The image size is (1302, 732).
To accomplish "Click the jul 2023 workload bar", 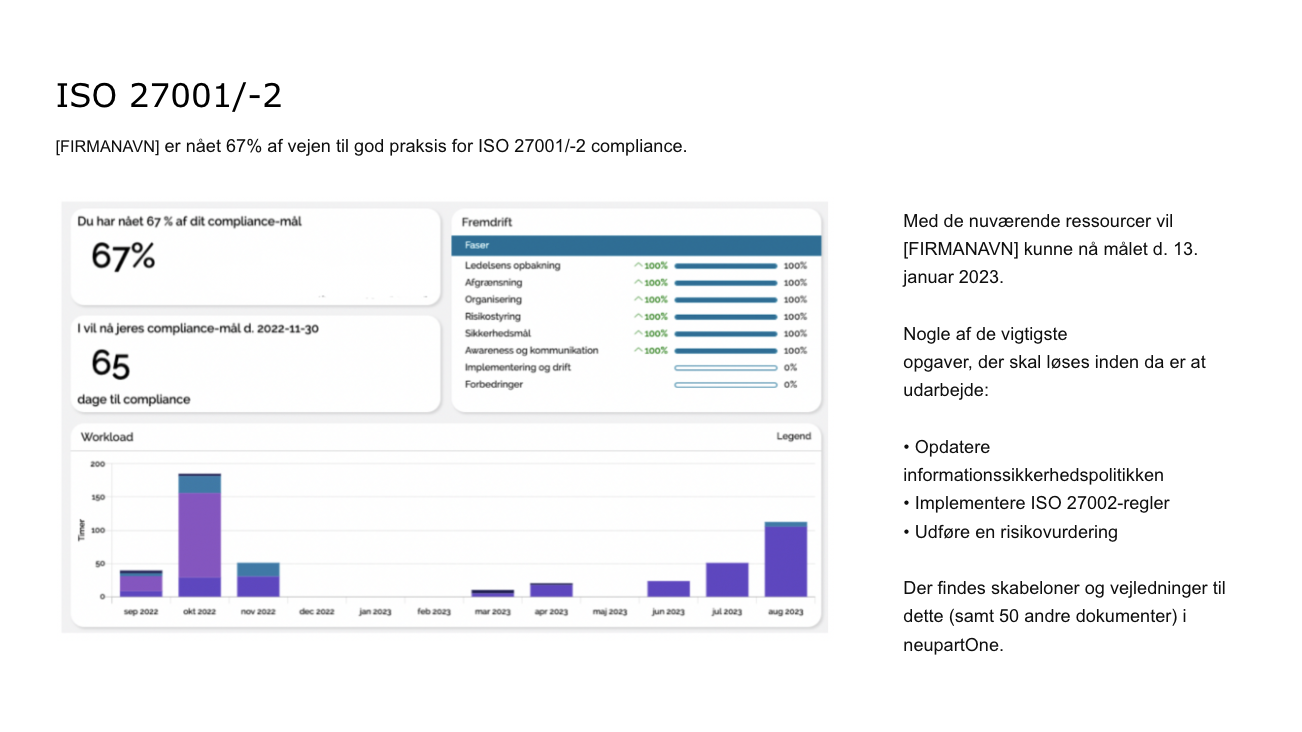I will point(727,580).
